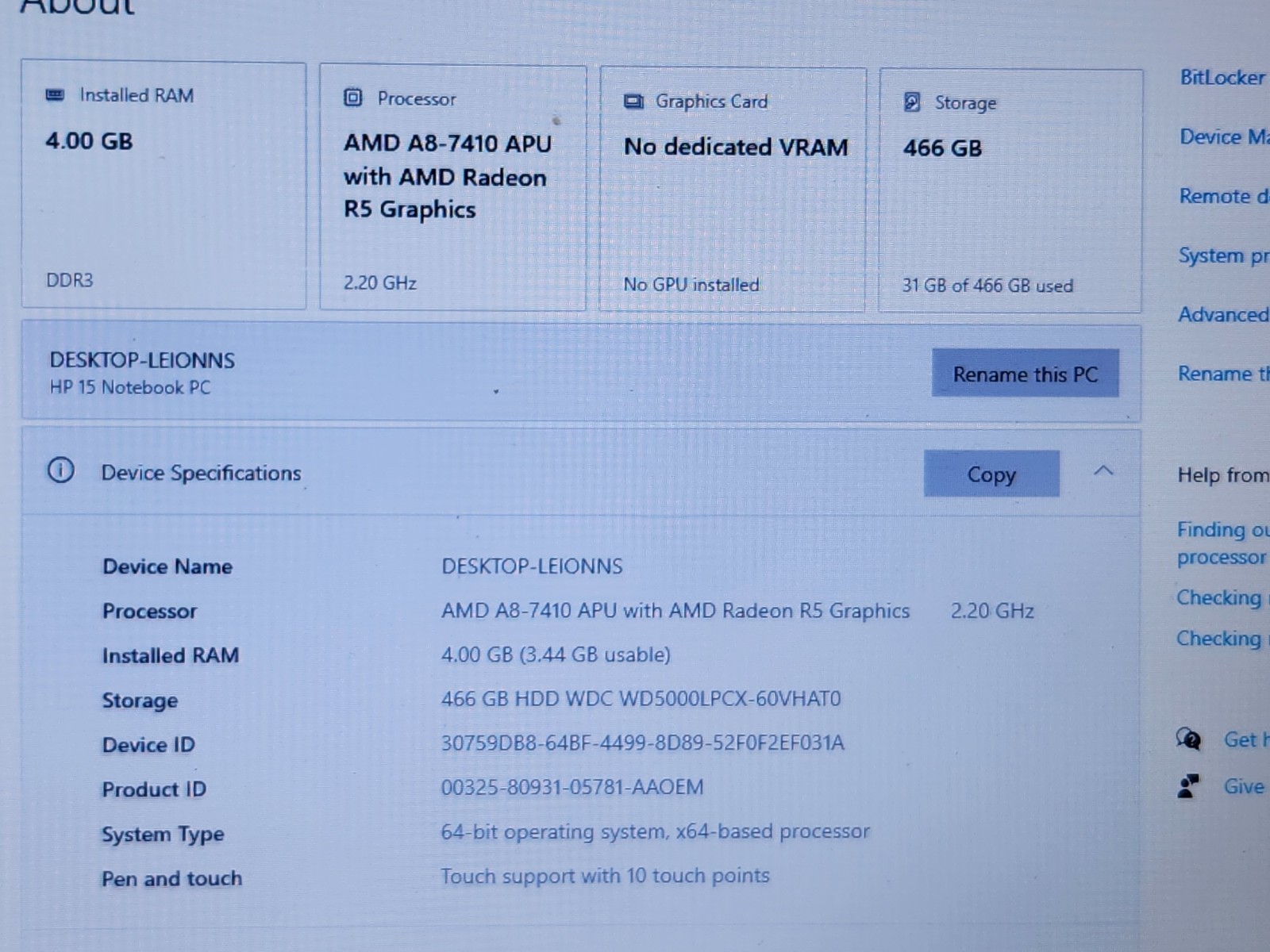Click the Device Specifications info icon

click(61, 470)
